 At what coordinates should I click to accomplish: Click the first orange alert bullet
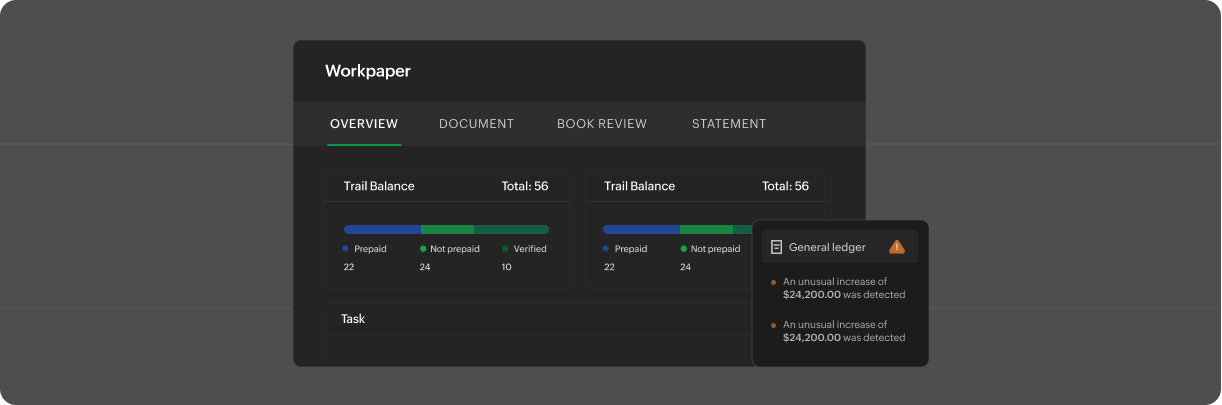click(x=773, y=283)
